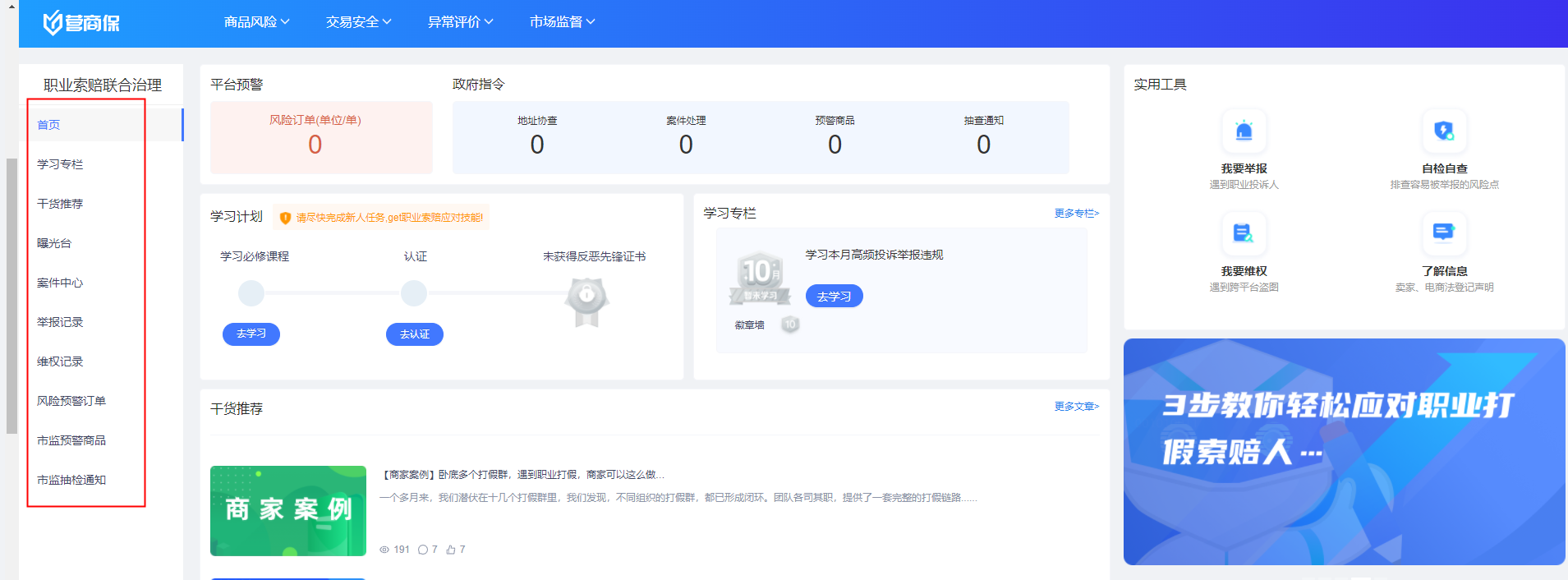Expand the 市场监督 dropdown menu
Viewport: 1568px width, 580px height.
(x=562, y=22)
